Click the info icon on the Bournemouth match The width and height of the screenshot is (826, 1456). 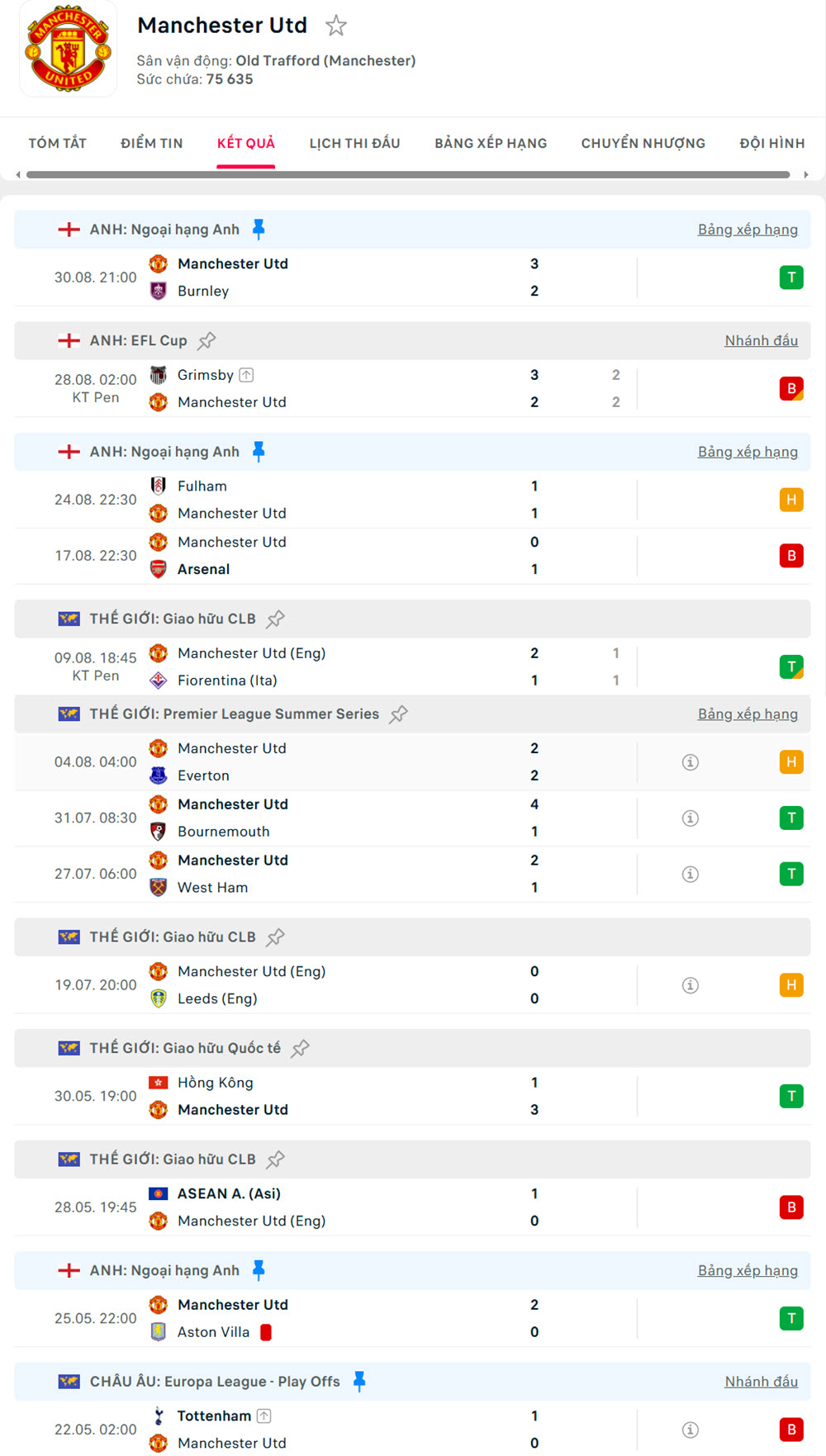[690, 818]
